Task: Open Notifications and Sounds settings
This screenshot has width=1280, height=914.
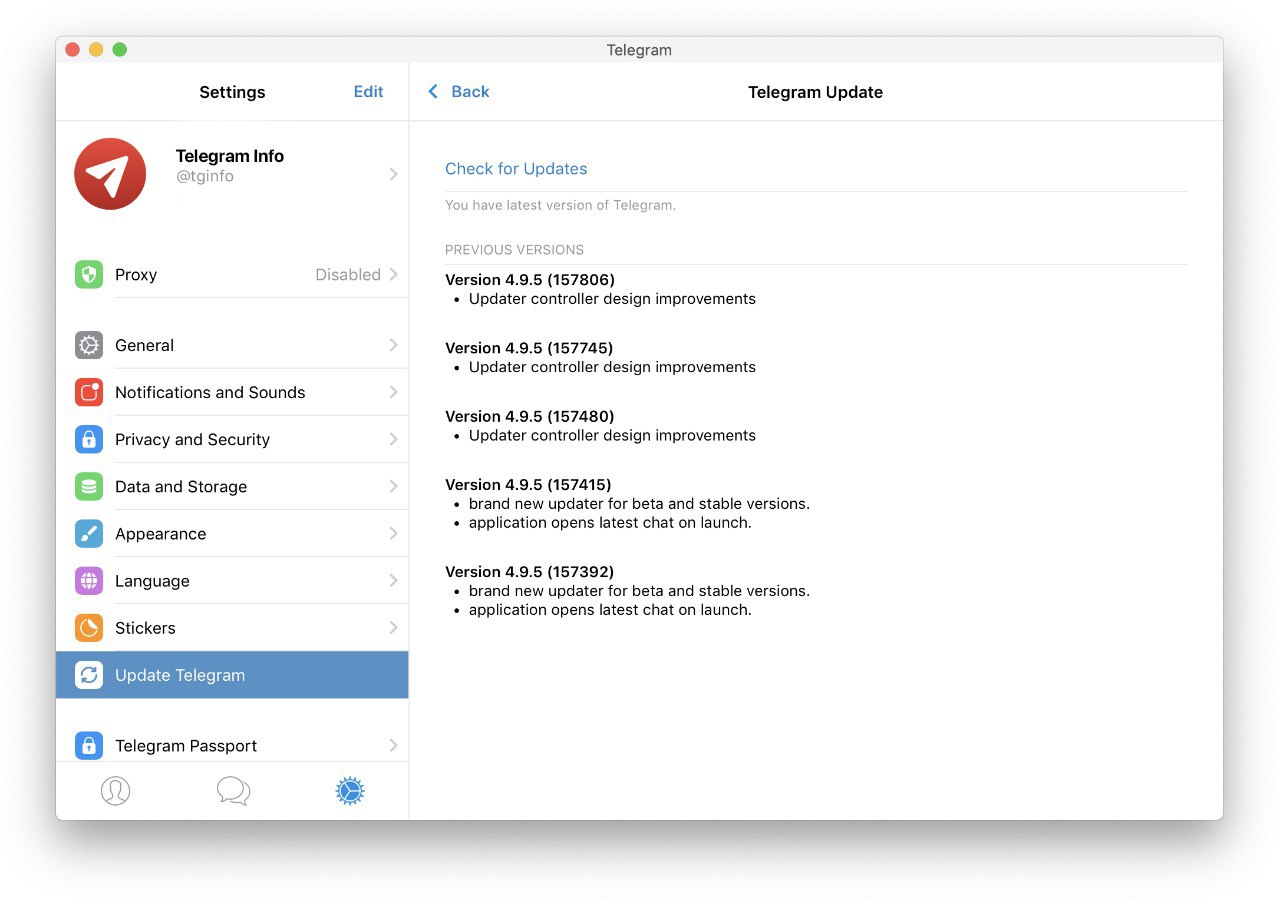Action: click(232, 392)
